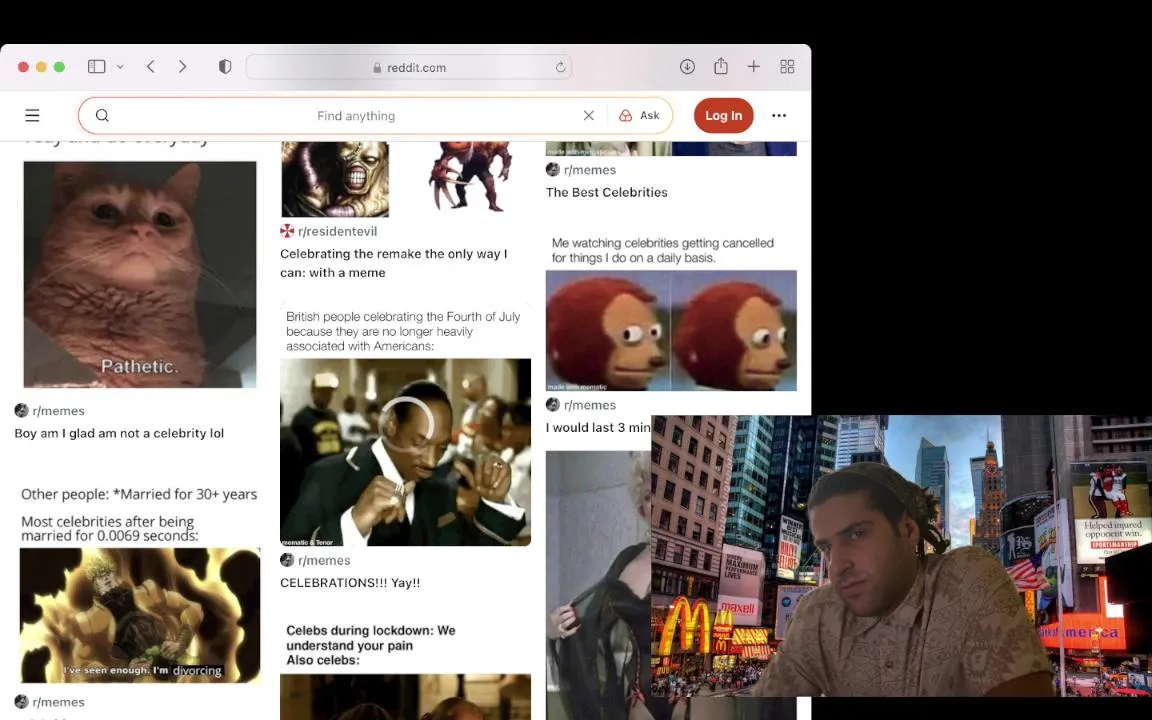Screen dimensions: 1152x720
Task: Open post 'Boy am I glad am not a celebrity lol'
Action: point(119,433)
